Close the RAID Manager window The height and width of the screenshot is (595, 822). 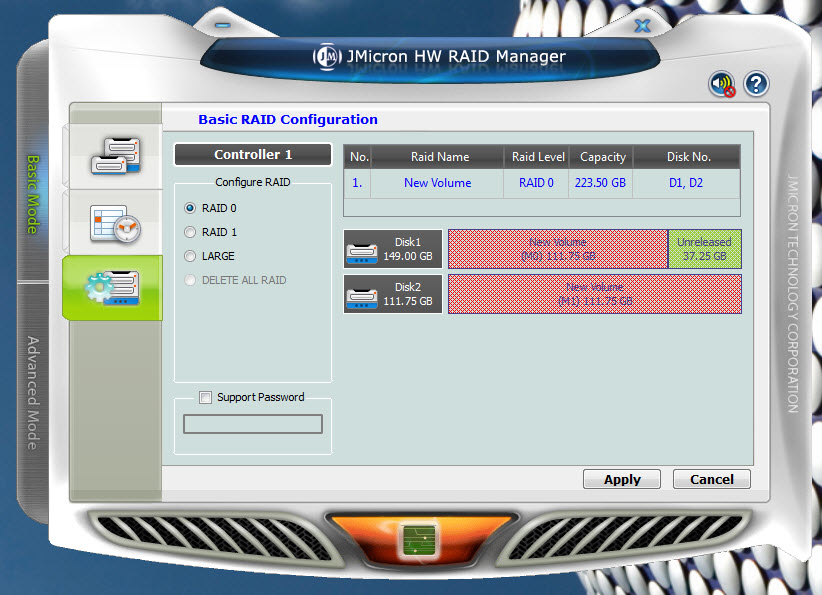pos(642,26)
